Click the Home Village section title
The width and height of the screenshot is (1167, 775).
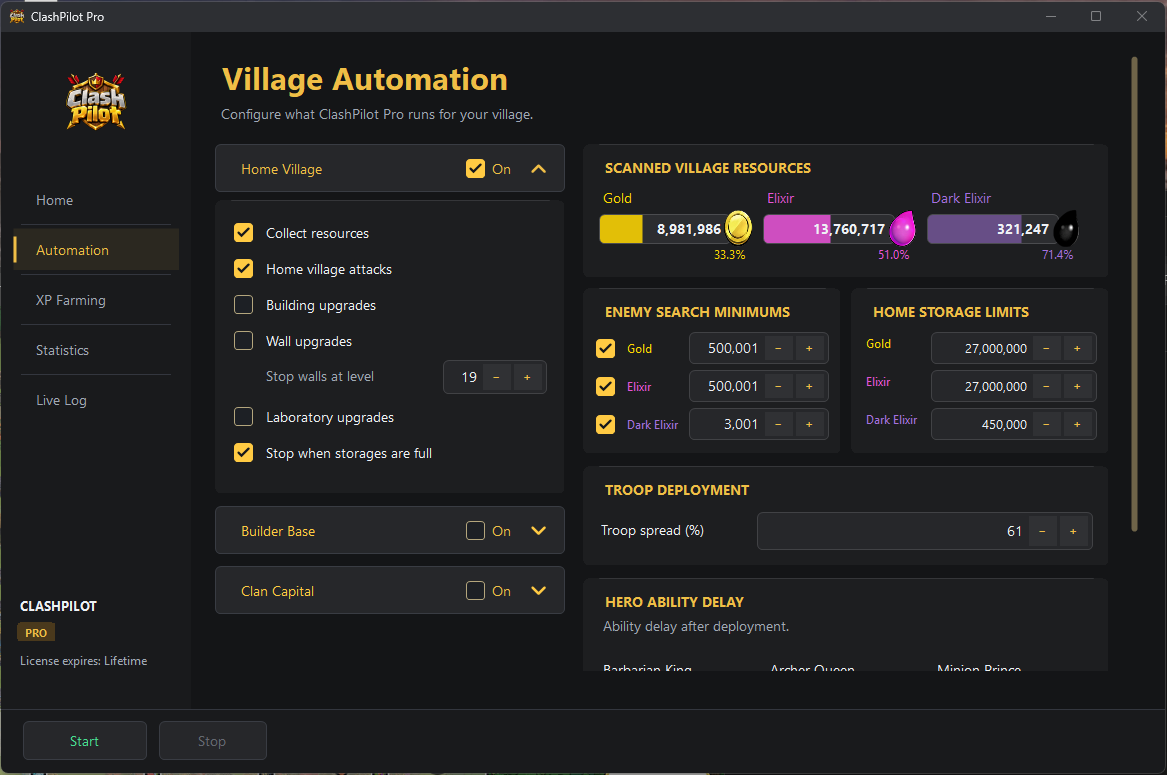click(x=281, y=170)
